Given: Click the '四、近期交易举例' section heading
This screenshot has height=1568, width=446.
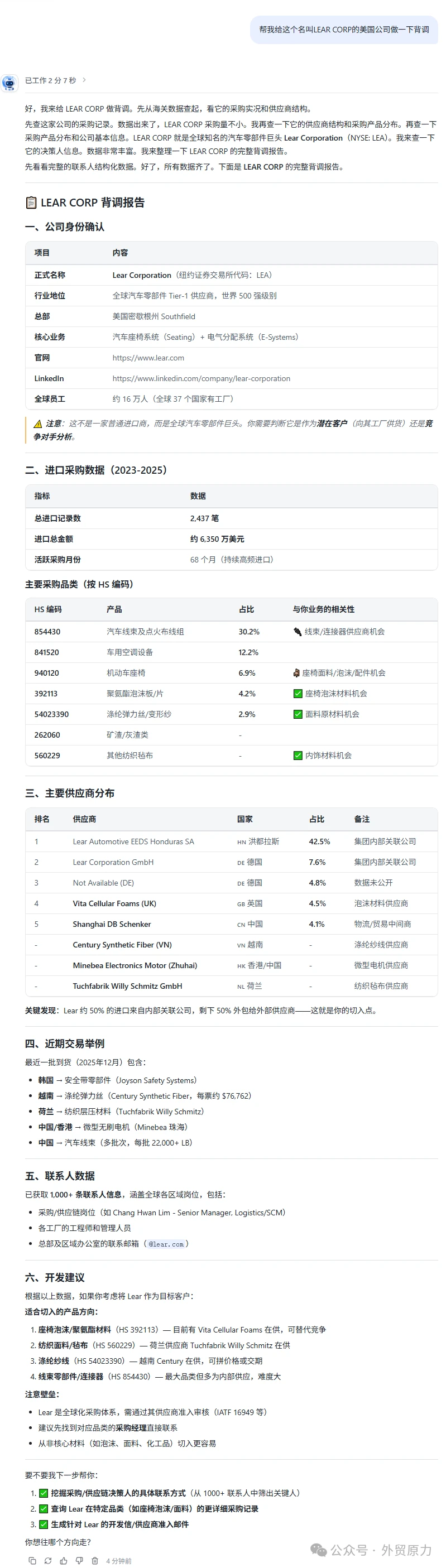Looking at the screenshot, I should point(65,1044).
